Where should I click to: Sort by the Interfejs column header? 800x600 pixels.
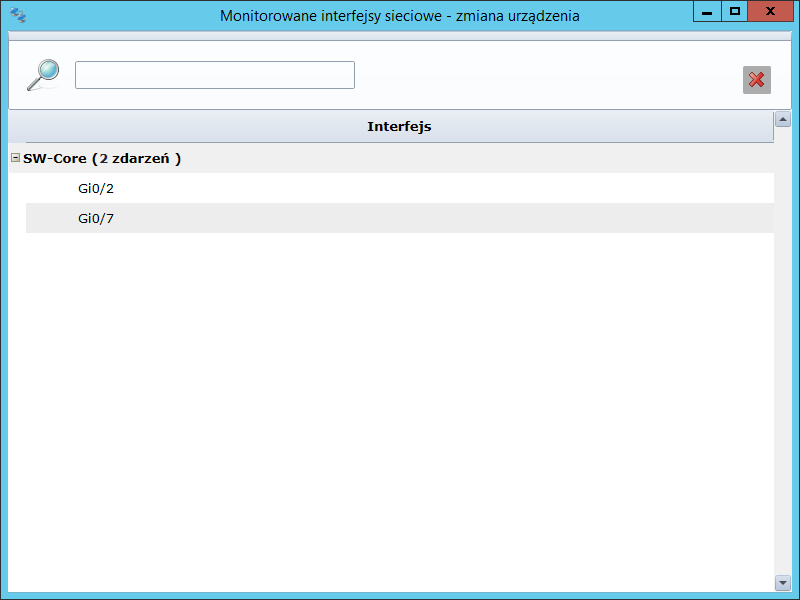tap(398, 127)
